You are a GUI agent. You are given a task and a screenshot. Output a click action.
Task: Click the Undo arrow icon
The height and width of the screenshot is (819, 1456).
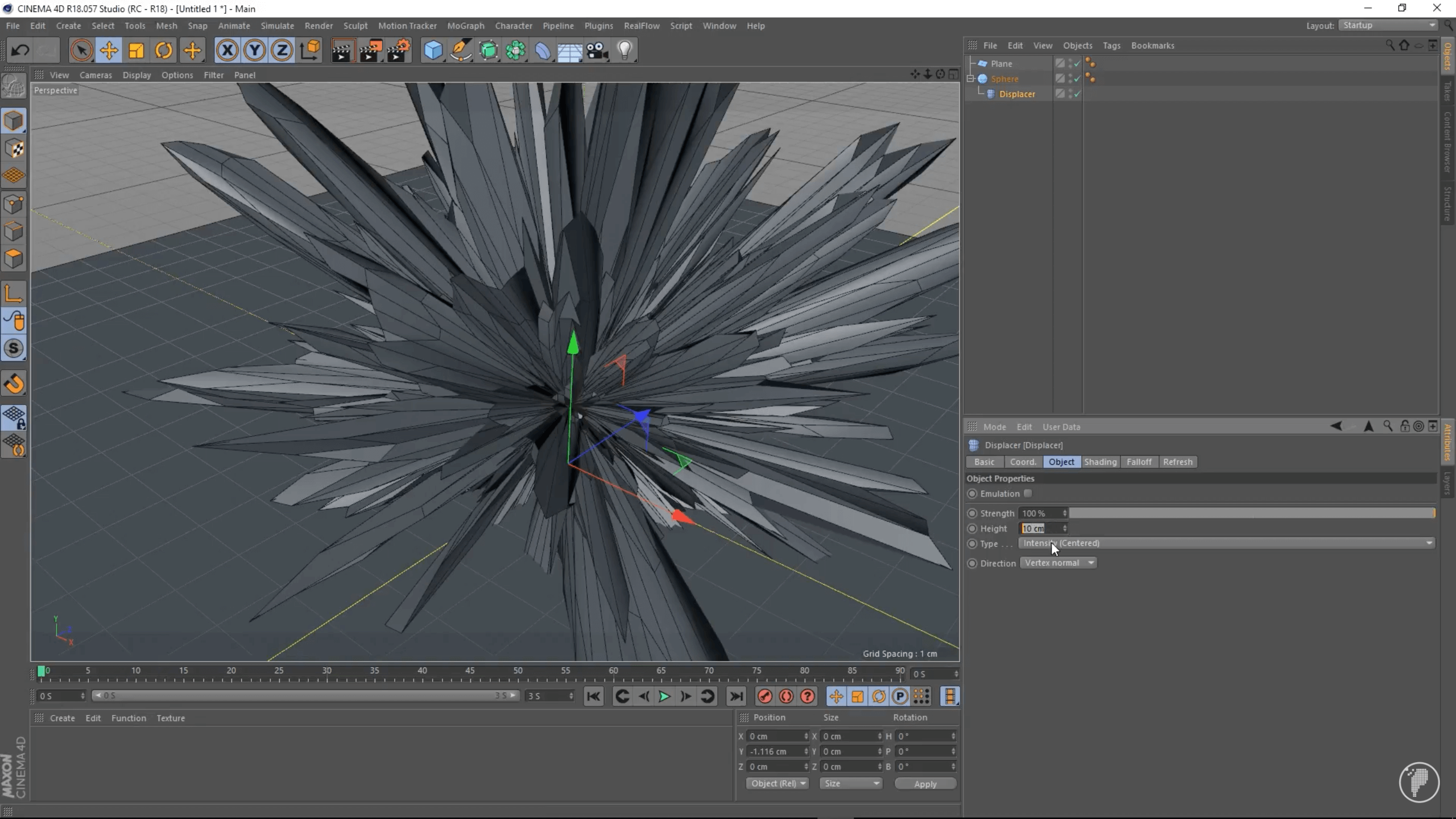pyautogui.click(x=20, y=51)
